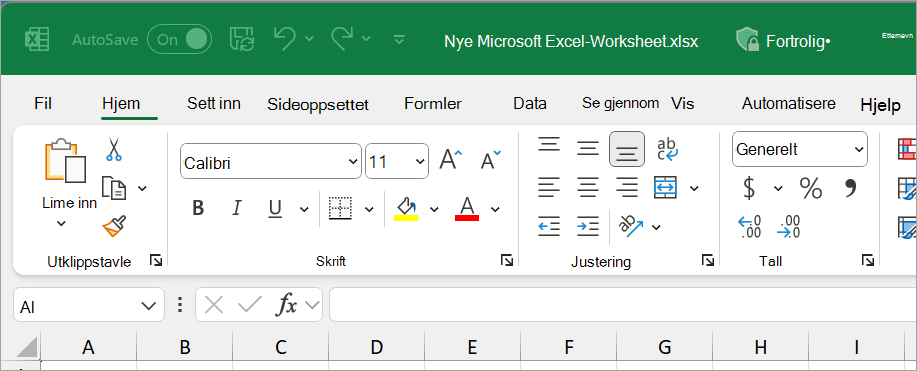917x371 pixels.
Task: Expand the Copy options arrow
Action: [142, 188]
